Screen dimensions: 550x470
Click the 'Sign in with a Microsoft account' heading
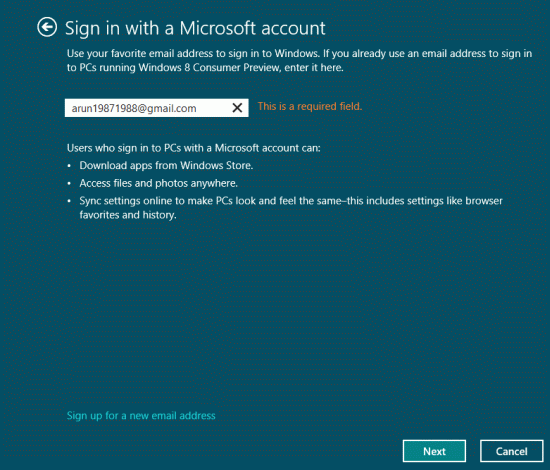click(x=195, y=28)
